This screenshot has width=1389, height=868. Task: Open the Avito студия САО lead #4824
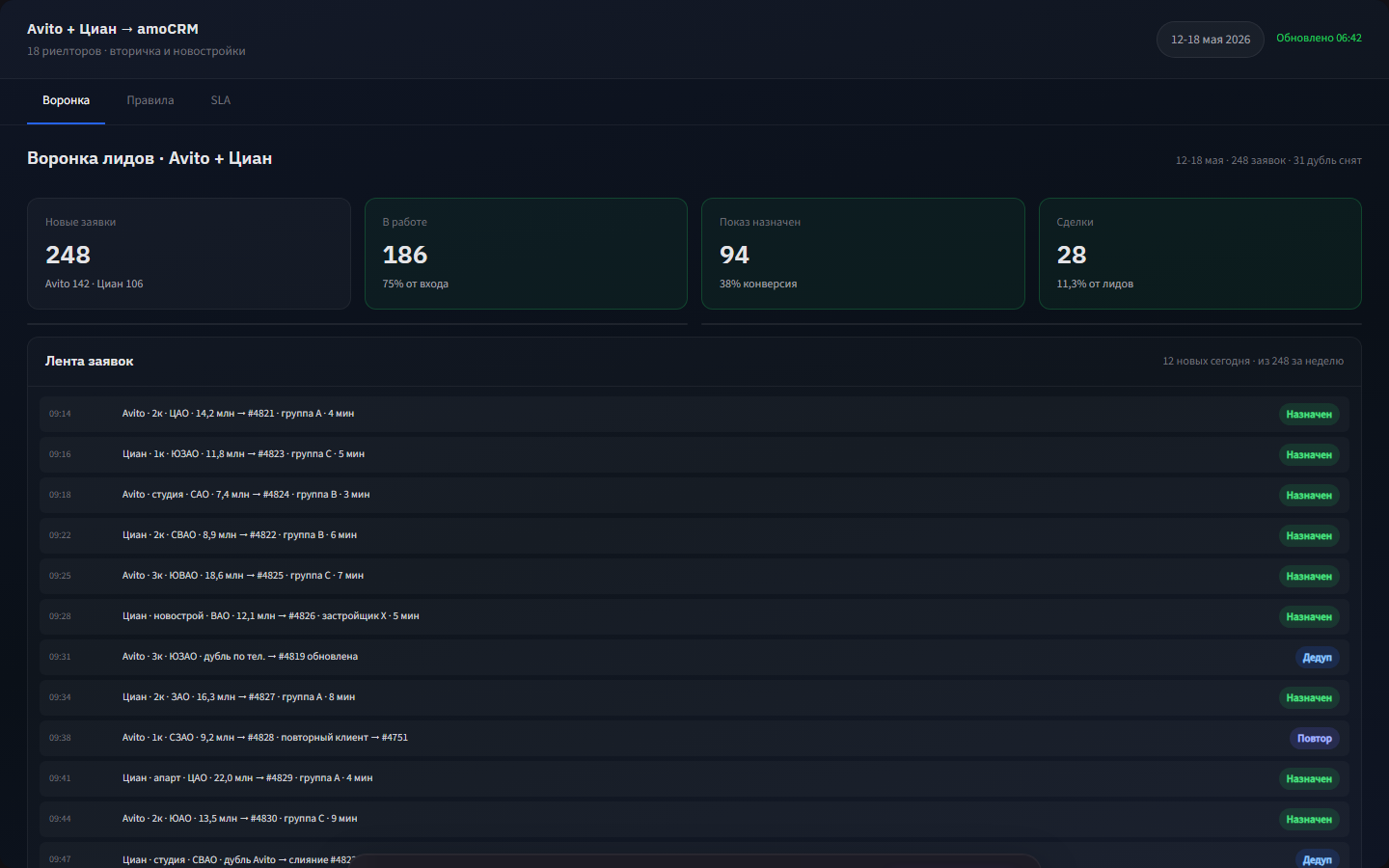point(694,495)
